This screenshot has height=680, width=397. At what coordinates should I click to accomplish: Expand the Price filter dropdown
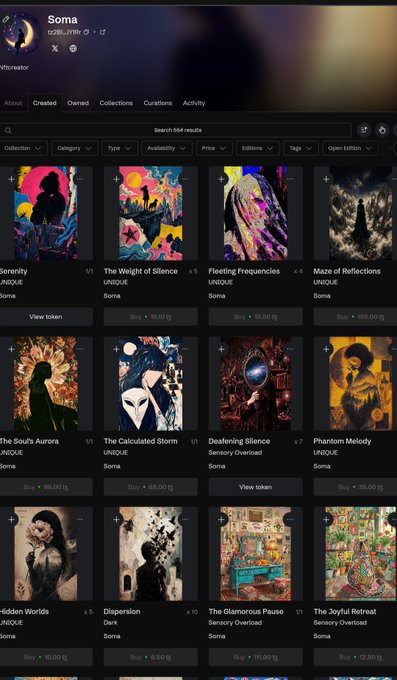[x=214, y=148]
